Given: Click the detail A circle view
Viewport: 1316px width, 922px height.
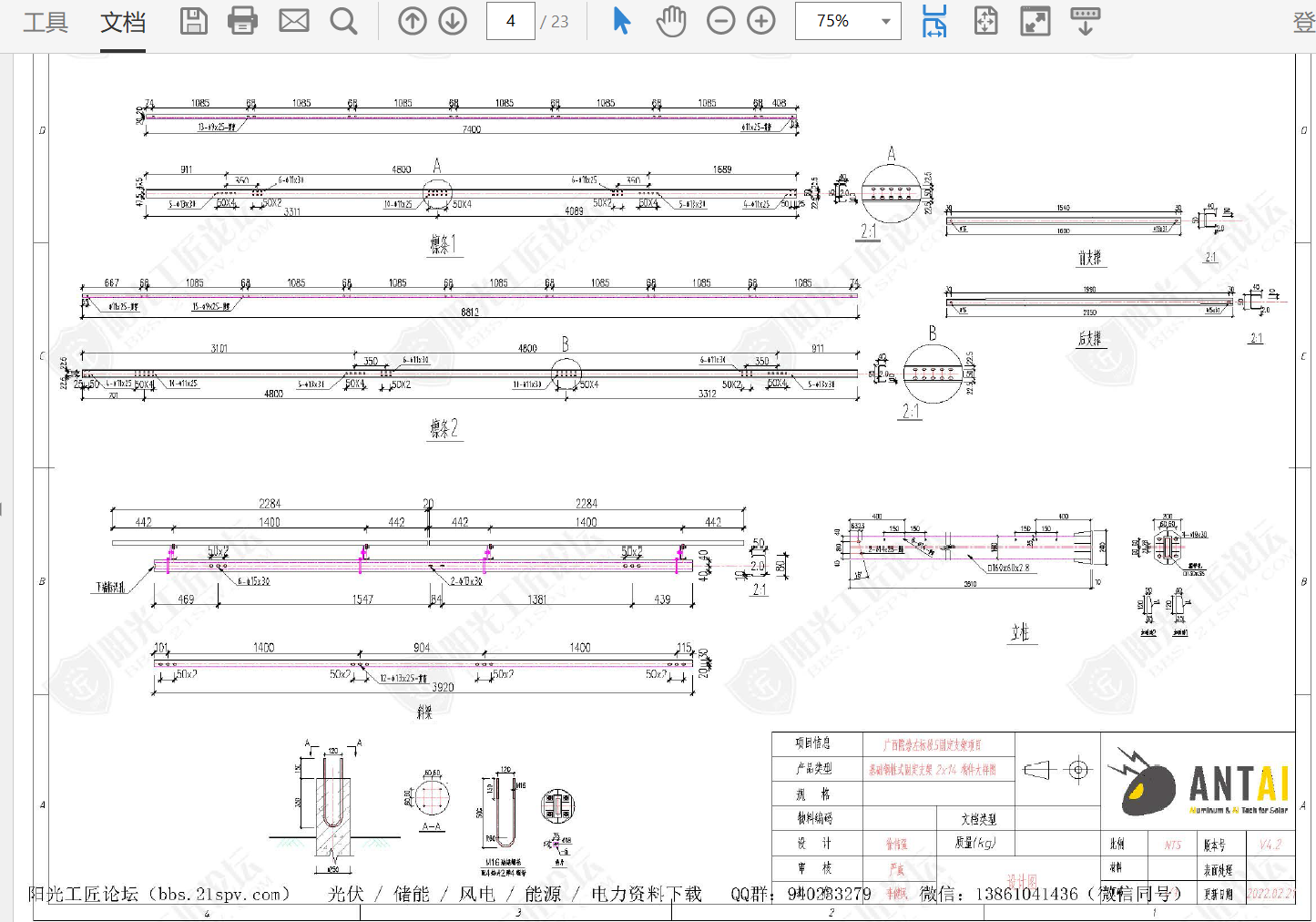Looking at the screenshot, I should click(x=890, y=193).
